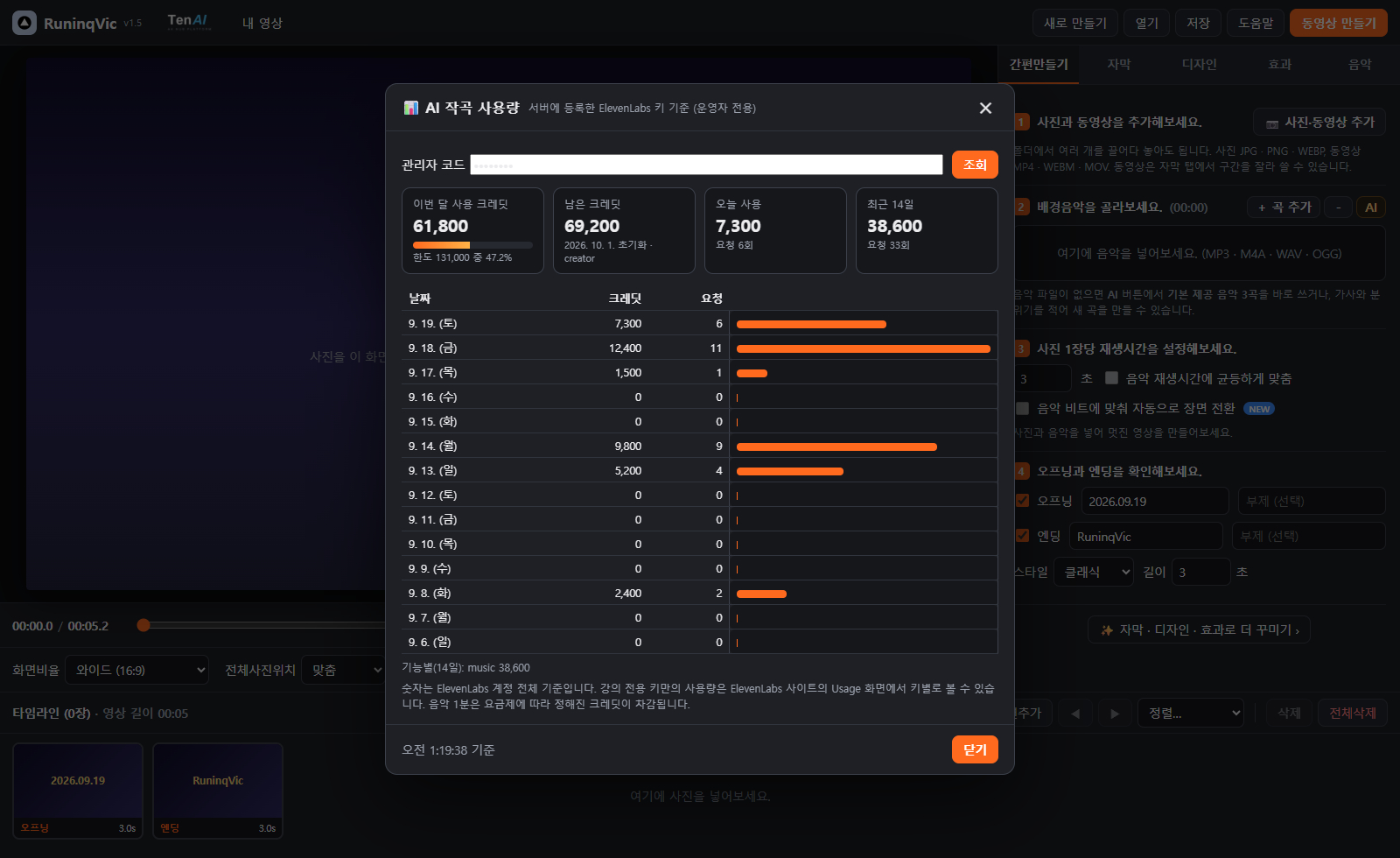Click the 9. 18. (금) row credit 12,400
1400x858 pixels.
click(625, 348)
